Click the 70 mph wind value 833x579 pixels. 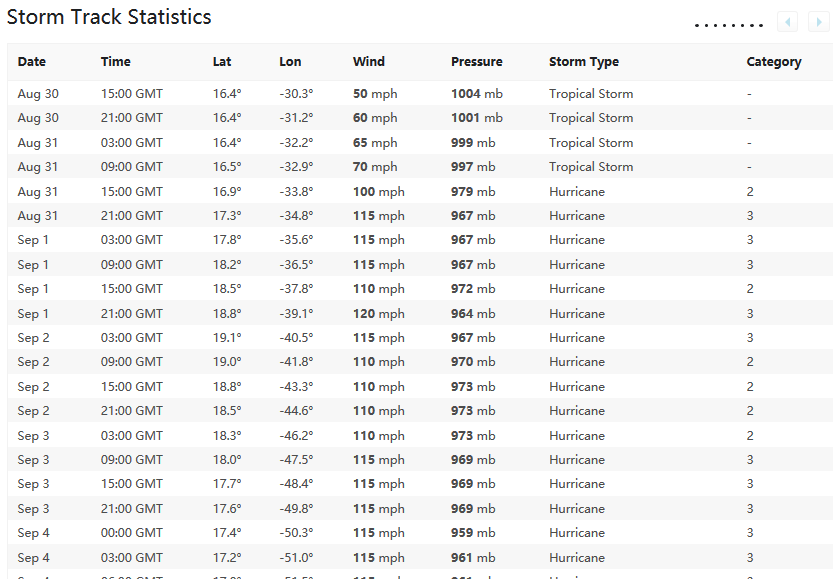pos(375,167)
